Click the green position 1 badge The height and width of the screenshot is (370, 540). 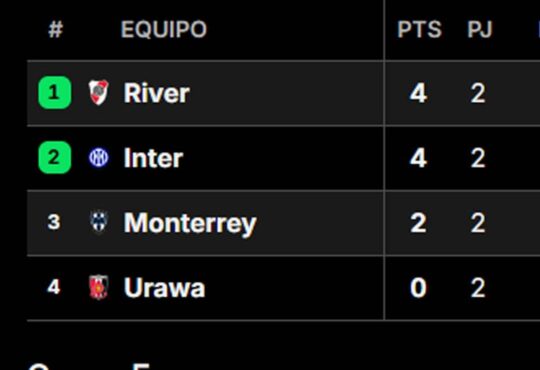pyautogui.click(x=55, y=93)
